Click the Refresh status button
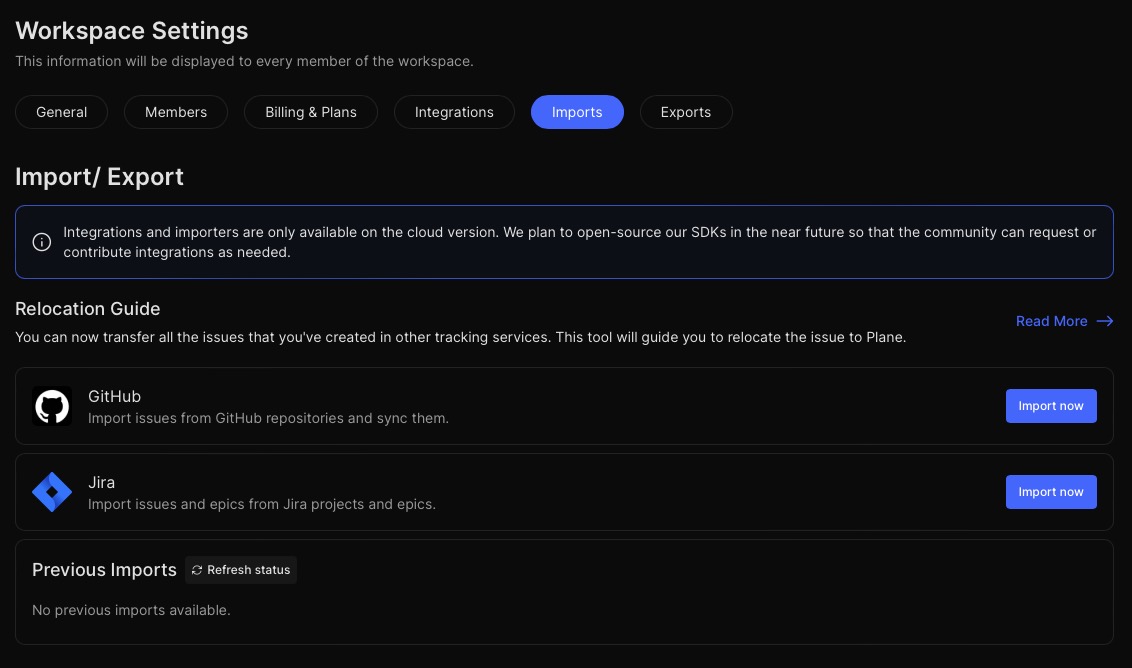The height and width of the screenshot is (668, 1132). (x=241, y=570)
